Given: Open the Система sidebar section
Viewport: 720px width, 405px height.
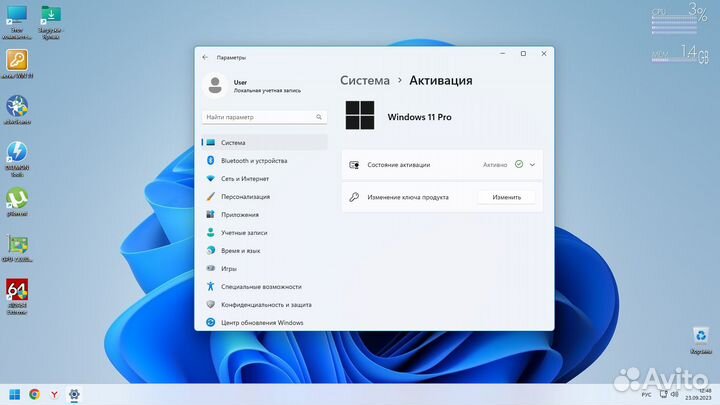Looking at the screenshot, I should coord(264,142).
